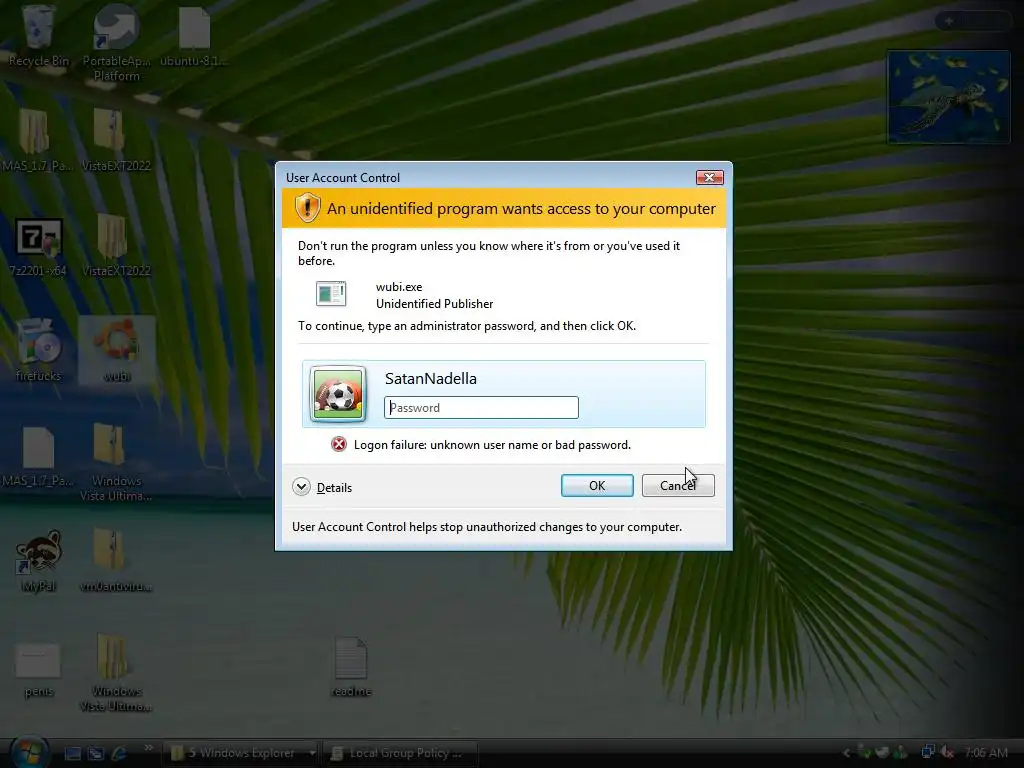This screenshot has height=768, width=1024.
Task: Expand the Details chevron
Action: pos(301,487)
